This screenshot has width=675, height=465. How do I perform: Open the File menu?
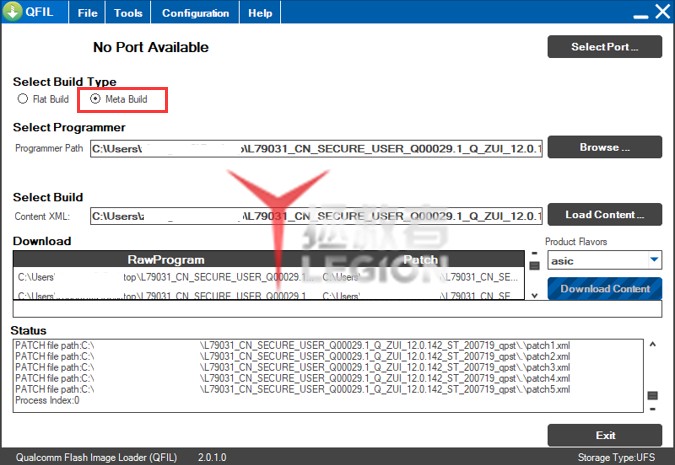(x=87, y=13)
